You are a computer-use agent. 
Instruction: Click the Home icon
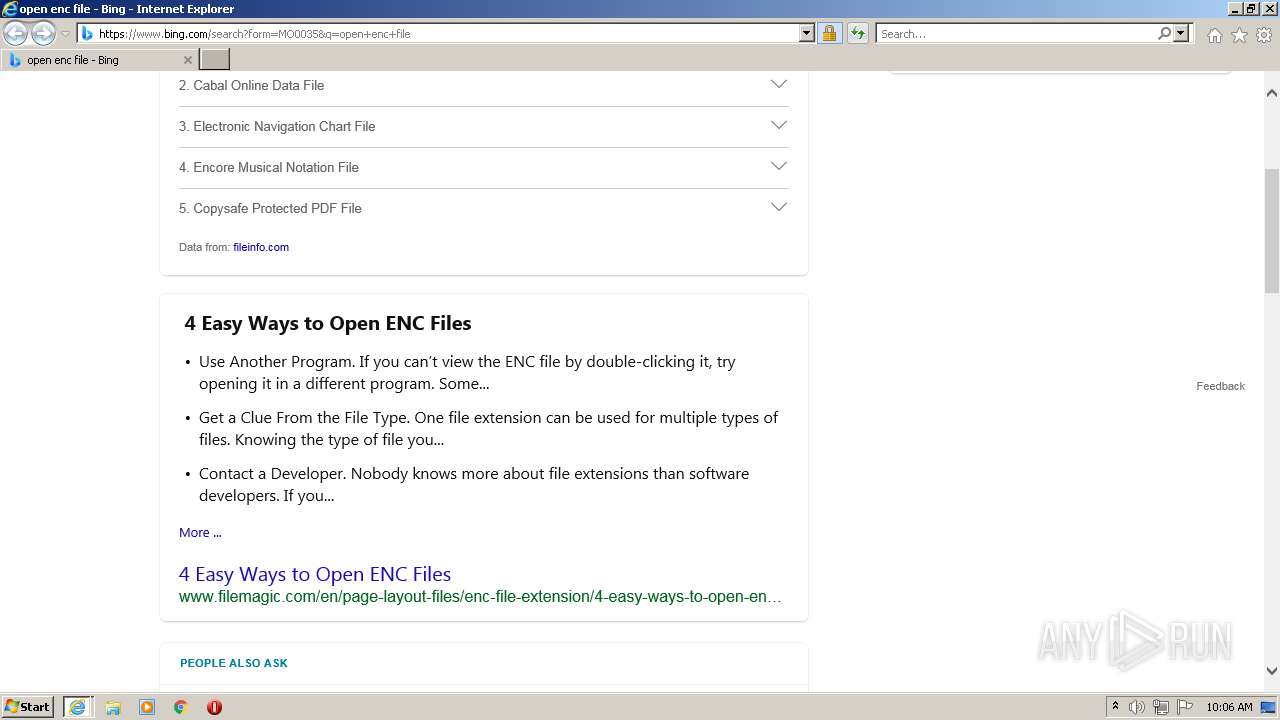click(1214, 35)
